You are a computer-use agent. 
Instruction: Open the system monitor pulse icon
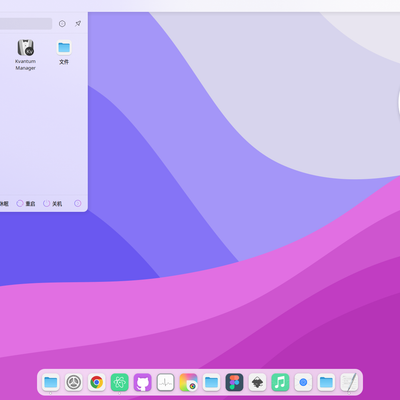click(166, 382)
